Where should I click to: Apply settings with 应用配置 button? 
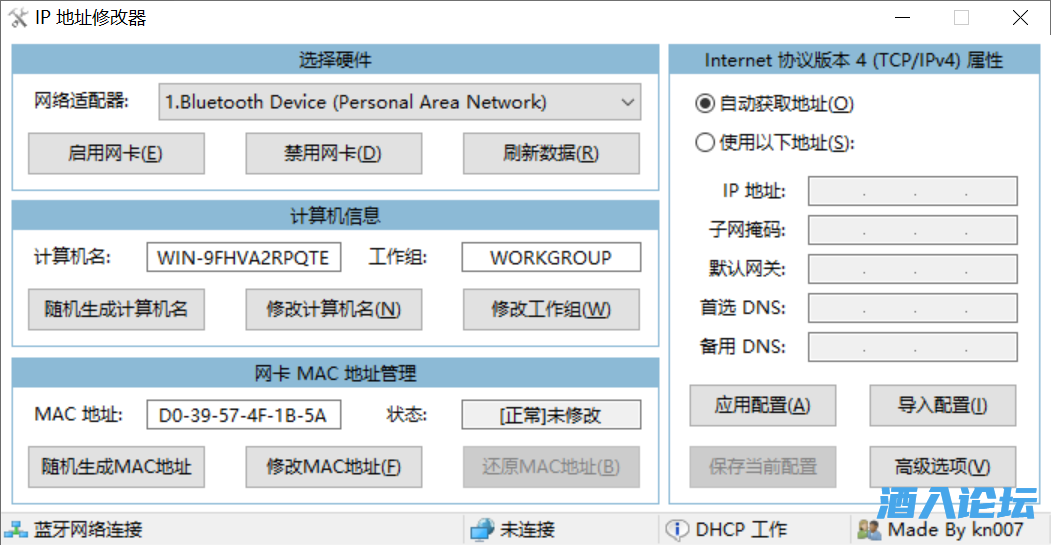pyautogui.click(x=762, y=406)
